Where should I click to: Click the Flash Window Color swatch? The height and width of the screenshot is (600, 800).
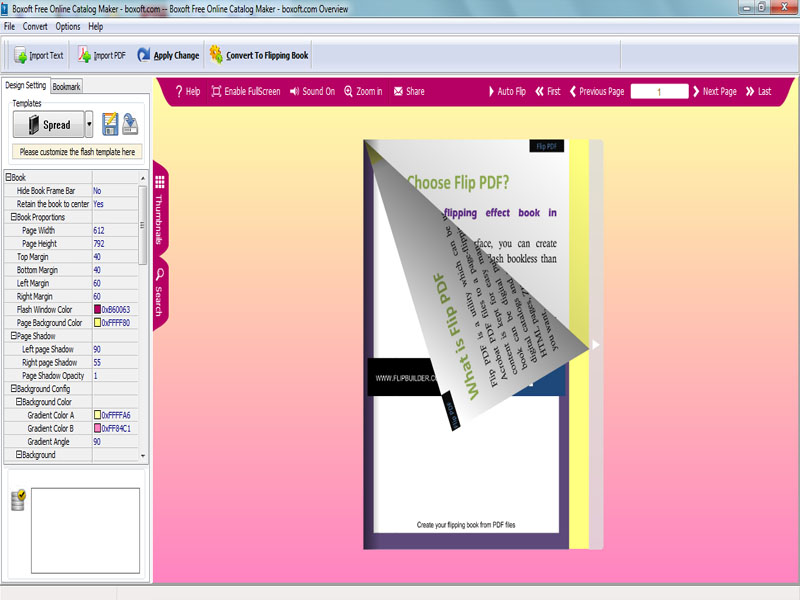click(x=97, y=309)
